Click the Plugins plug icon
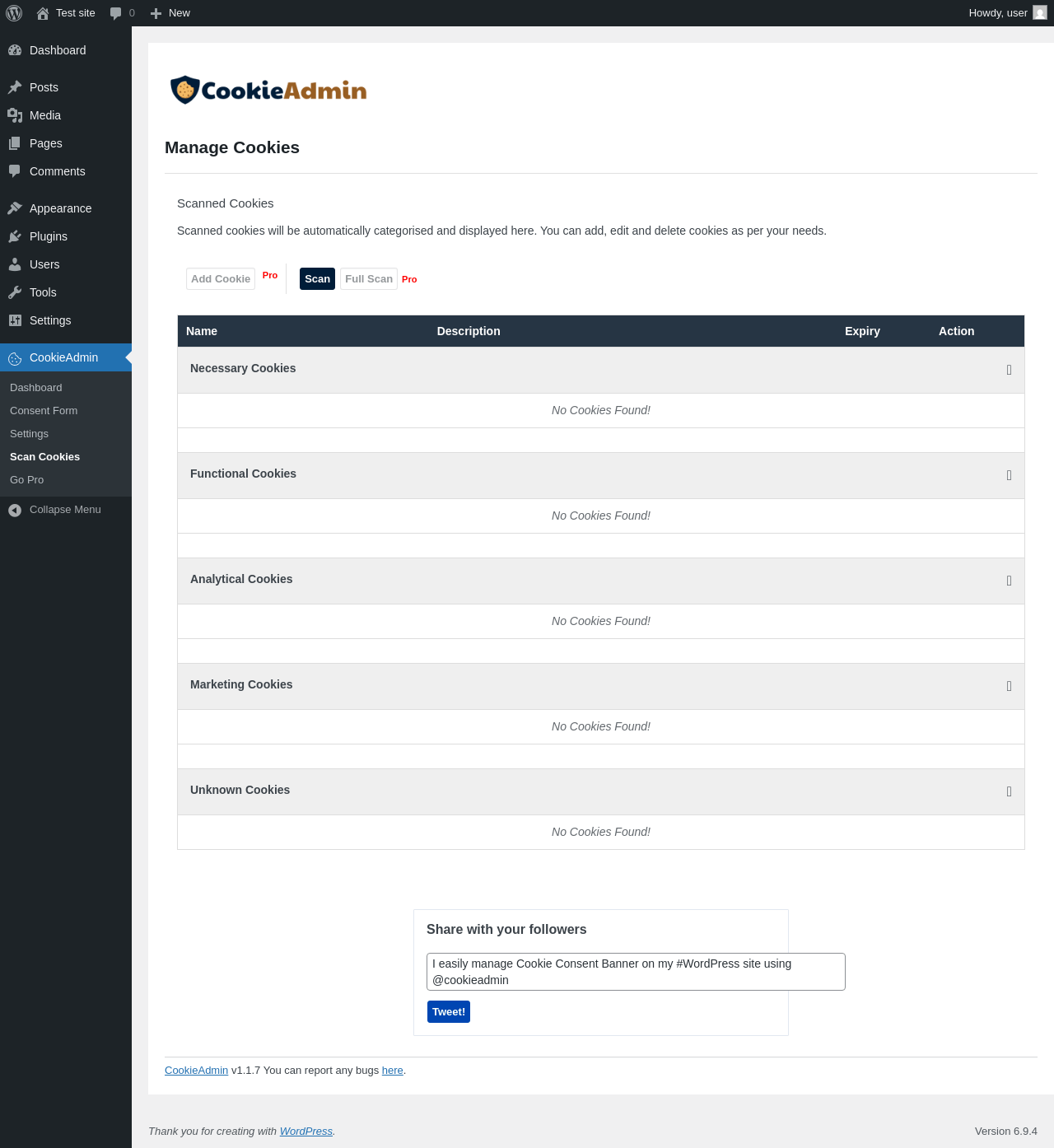This screenshot has height=1148, width=1054. (x=15, y=236)
